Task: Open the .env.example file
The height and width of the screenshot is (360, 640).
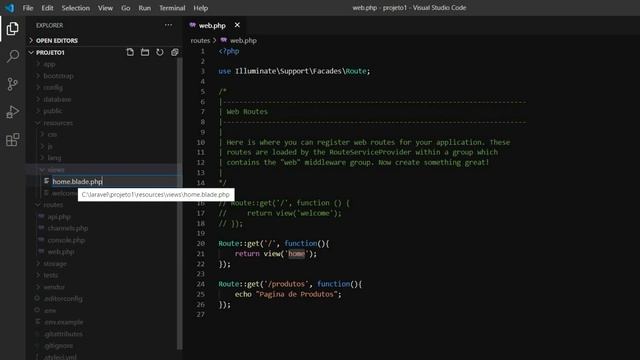Action: pyautogui.click(x=64, y=322)
